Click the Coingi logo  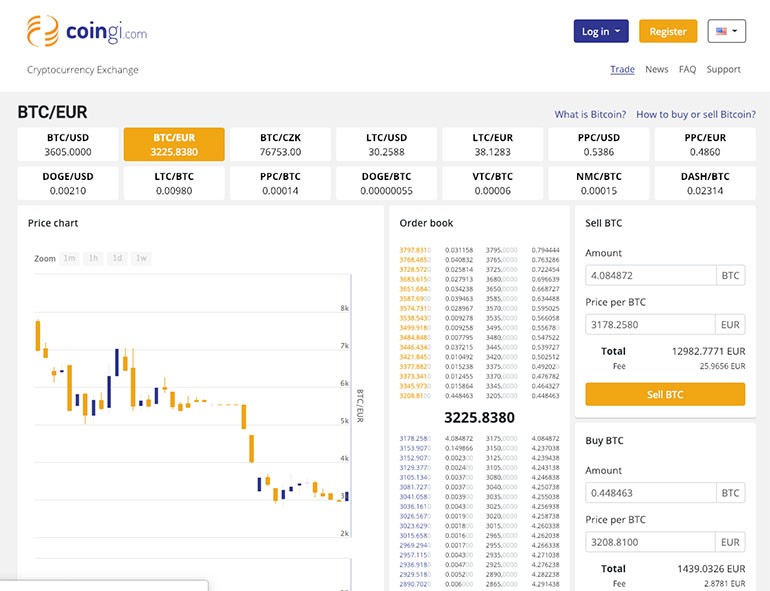[x=87, y=31]
